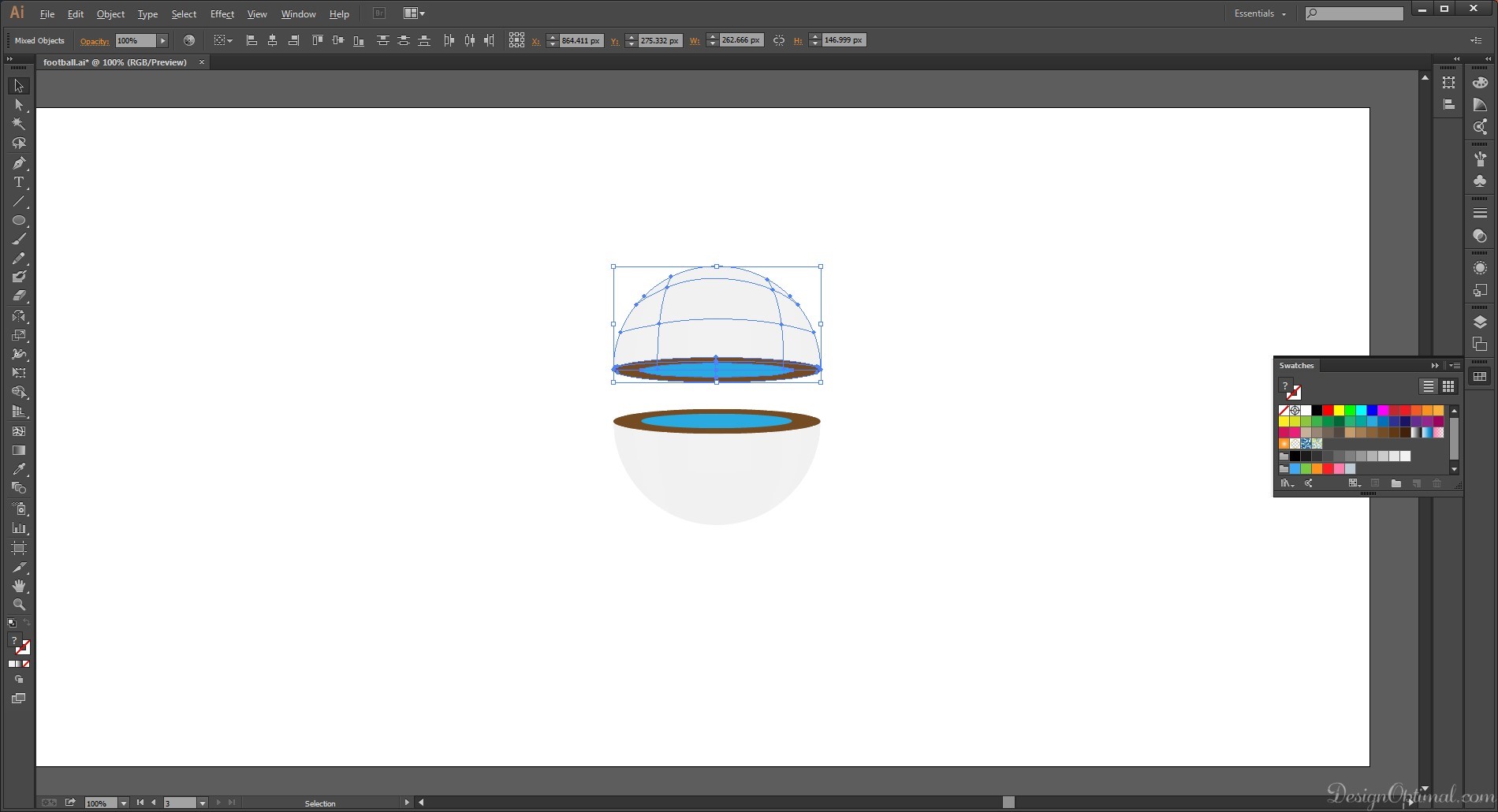This screenshot has width=1498, height=812.
Task: Select the Symbol Sprayer tool
Action: click(x=19, y=508)
